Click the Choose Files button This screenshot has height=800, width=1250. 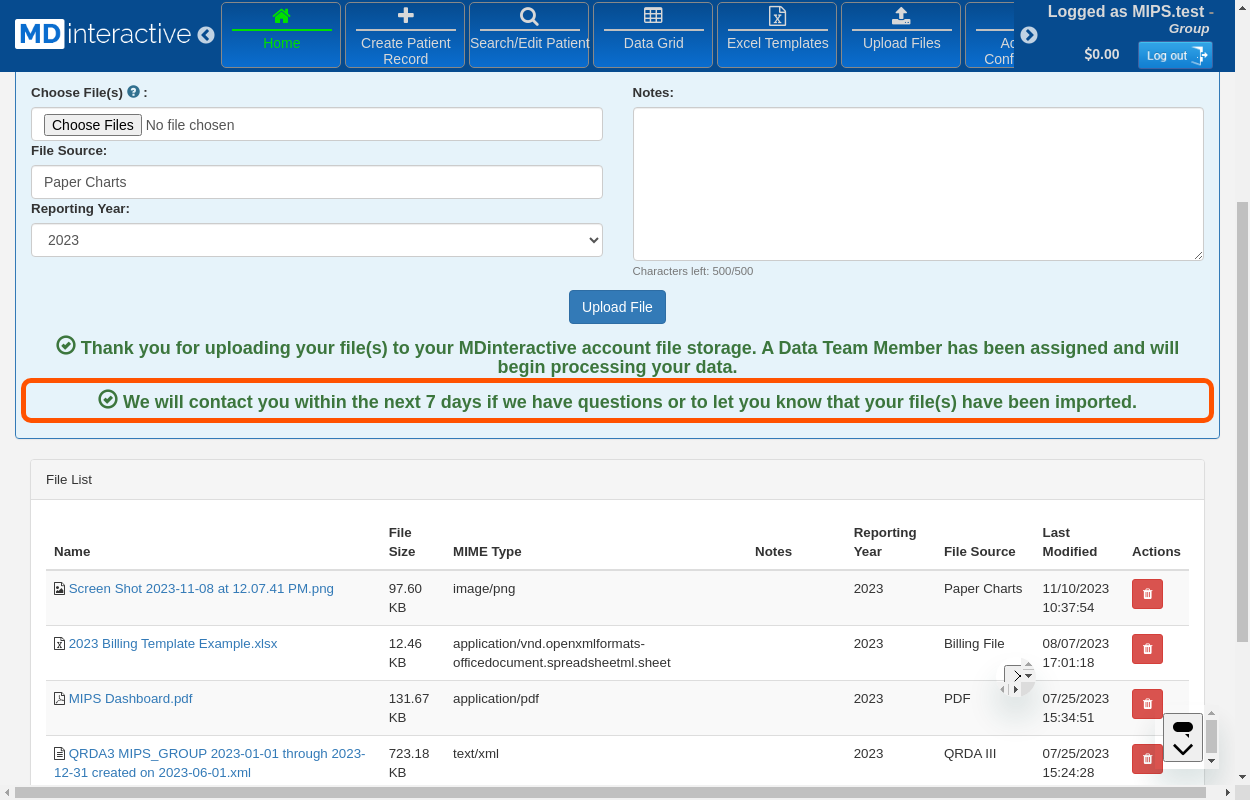[92, 125]
